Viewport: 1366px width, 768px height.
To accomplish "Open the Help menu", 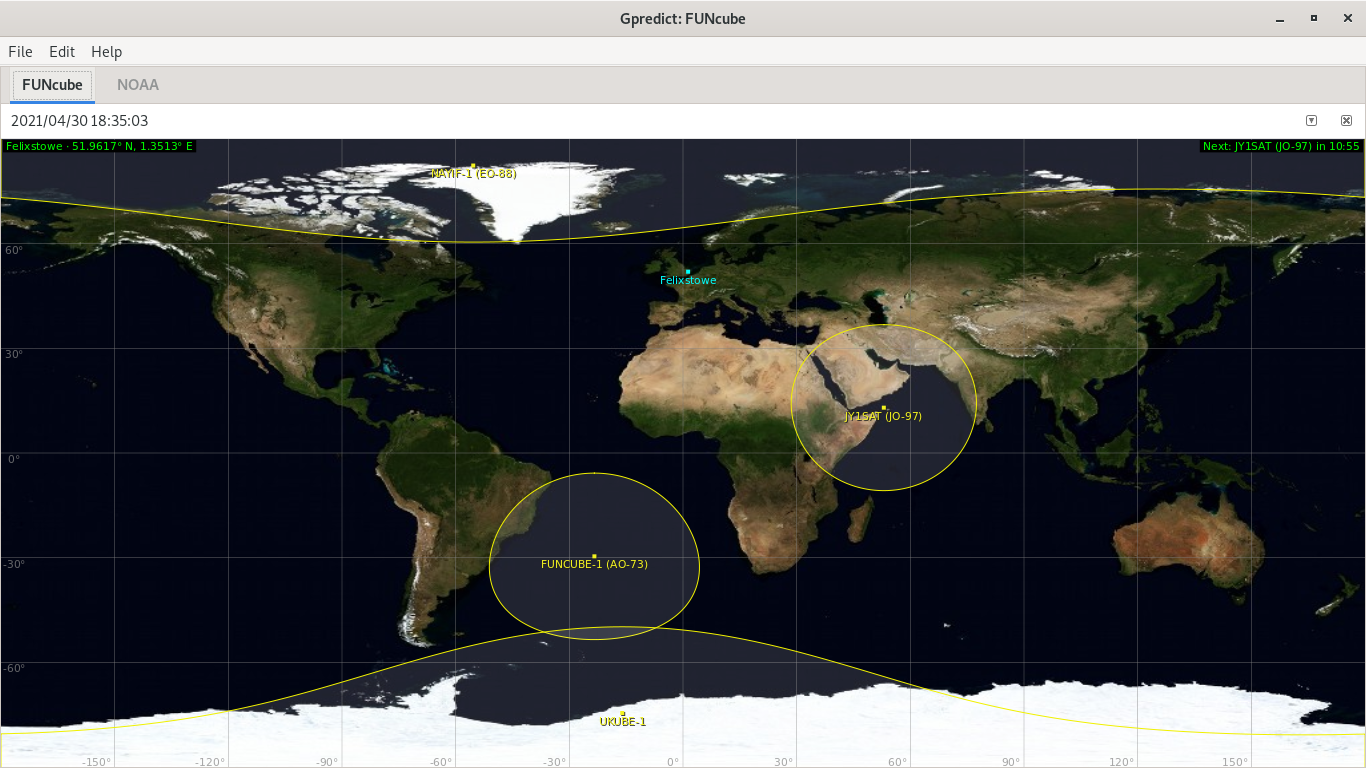I will (106, 51).
